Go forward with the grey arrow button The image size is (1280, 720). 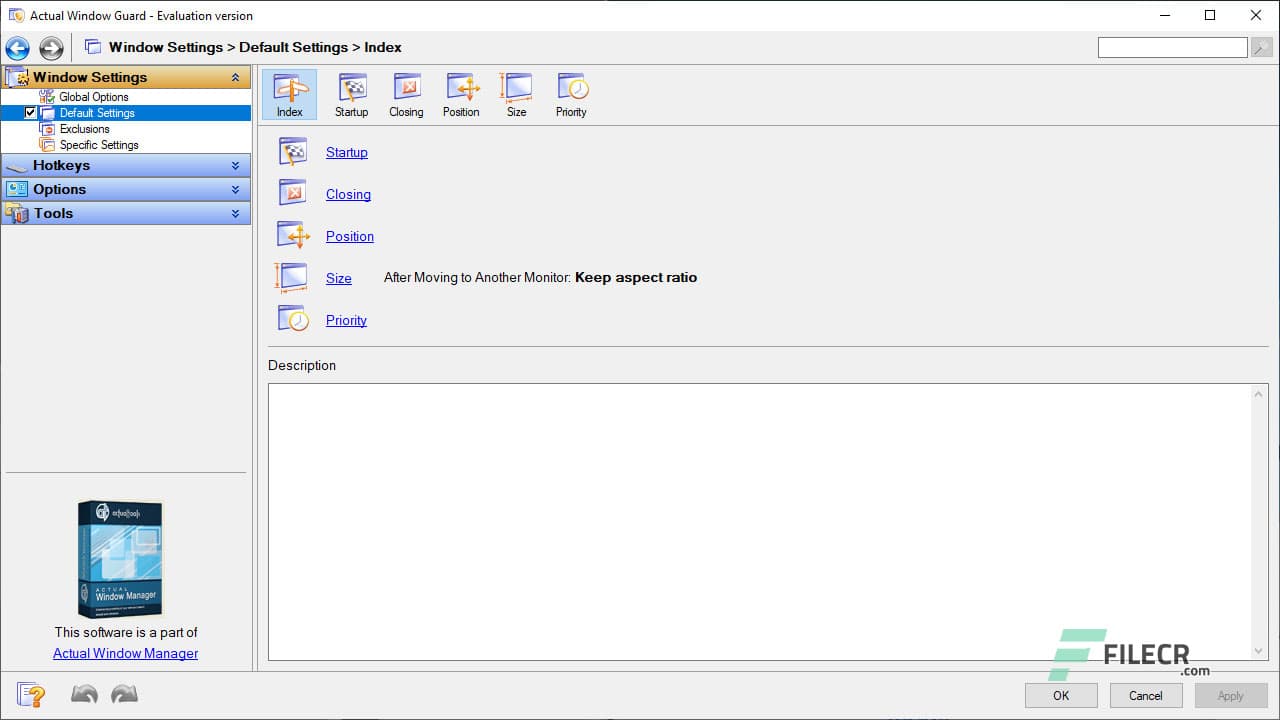coord(51,47)
